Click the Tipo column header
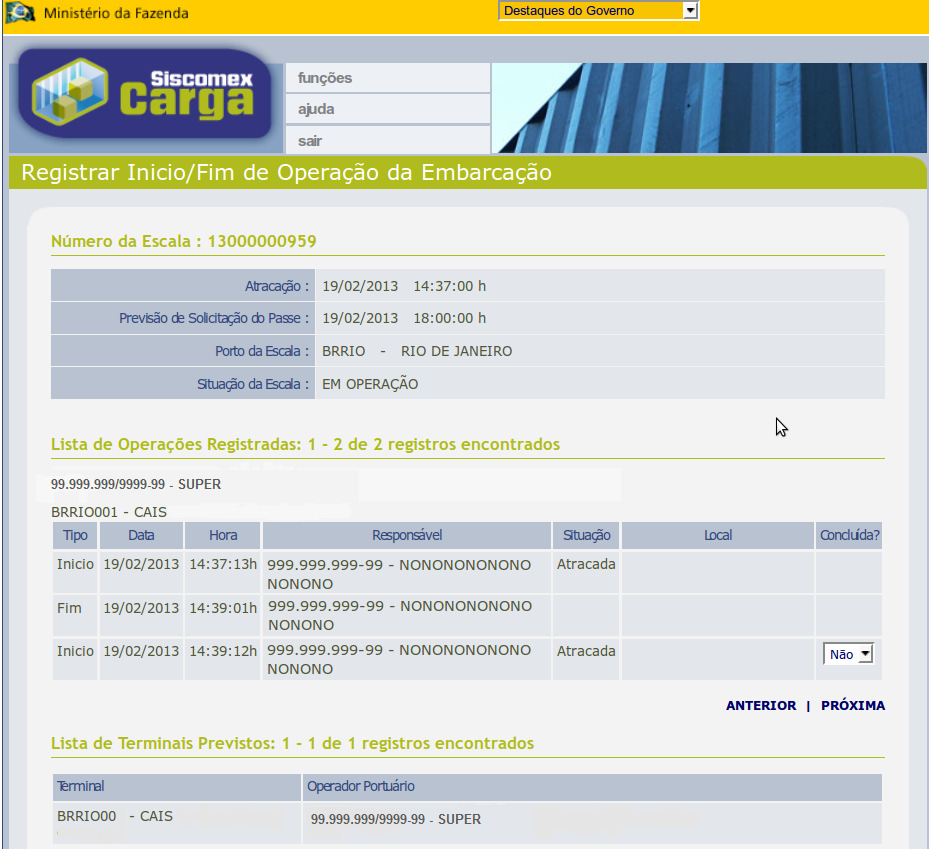The image size is (929, 849). (x=75, y=535)
